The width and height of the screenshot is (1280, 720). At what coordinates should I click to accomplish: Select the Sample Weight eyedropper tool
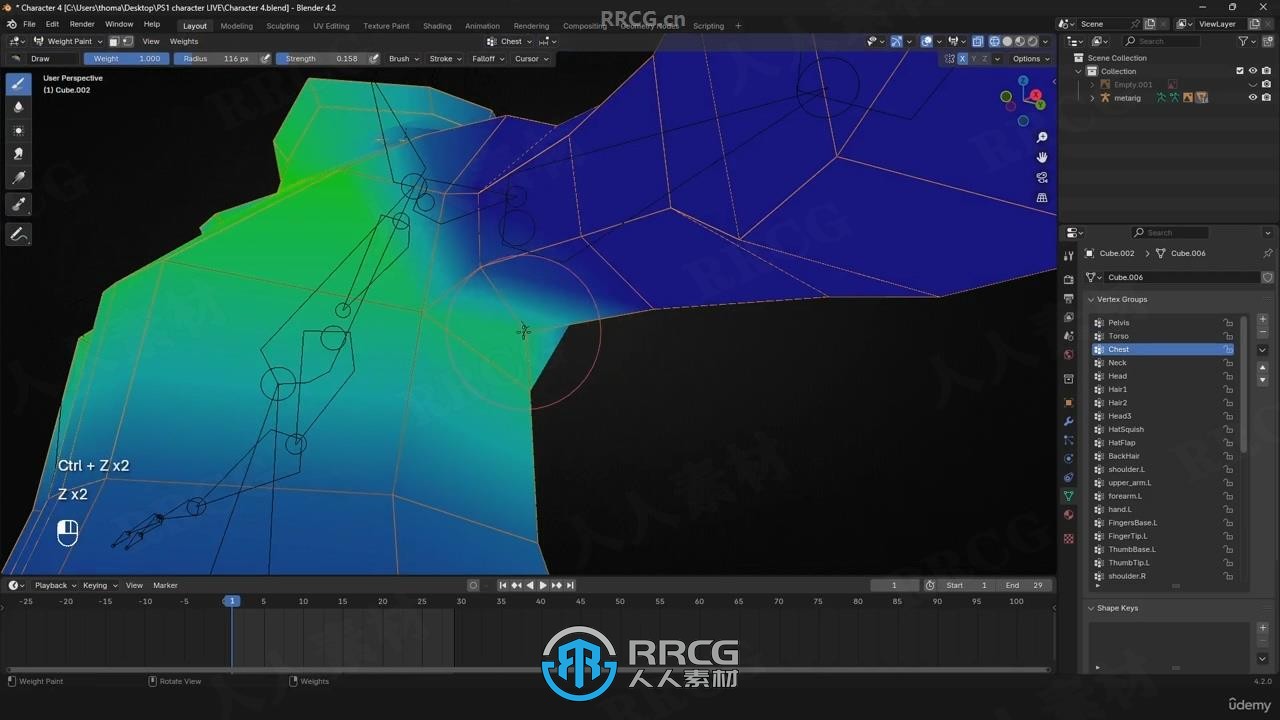coord(18,204)
